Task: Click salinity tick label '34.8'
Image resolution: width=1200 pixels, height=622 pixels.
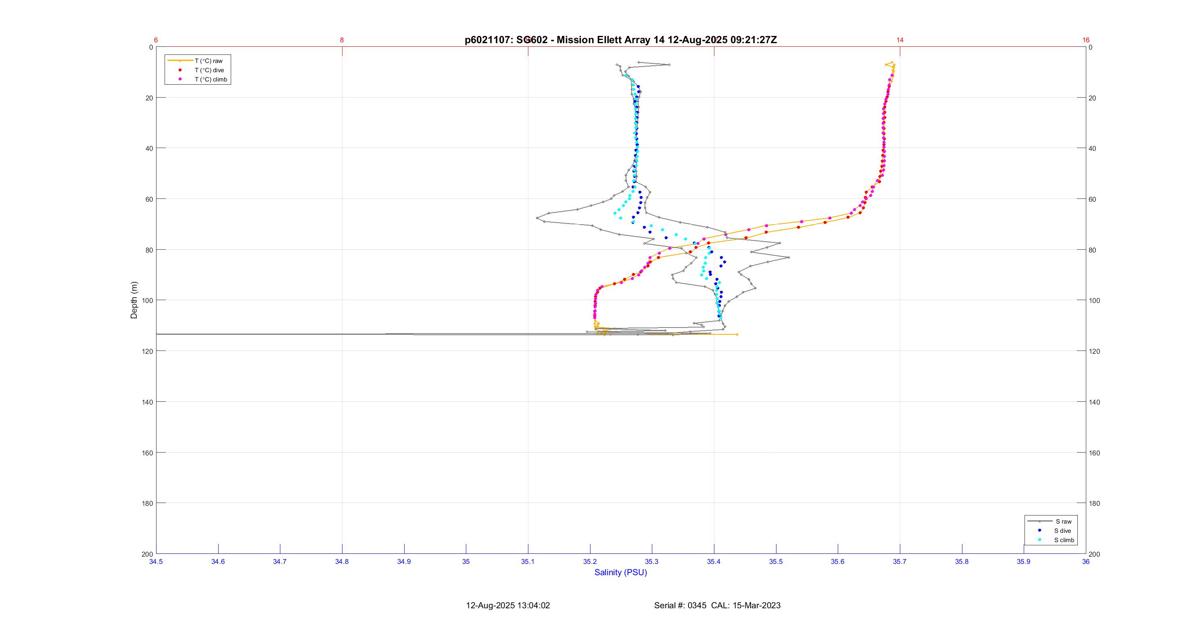Action: click(342, 562)
